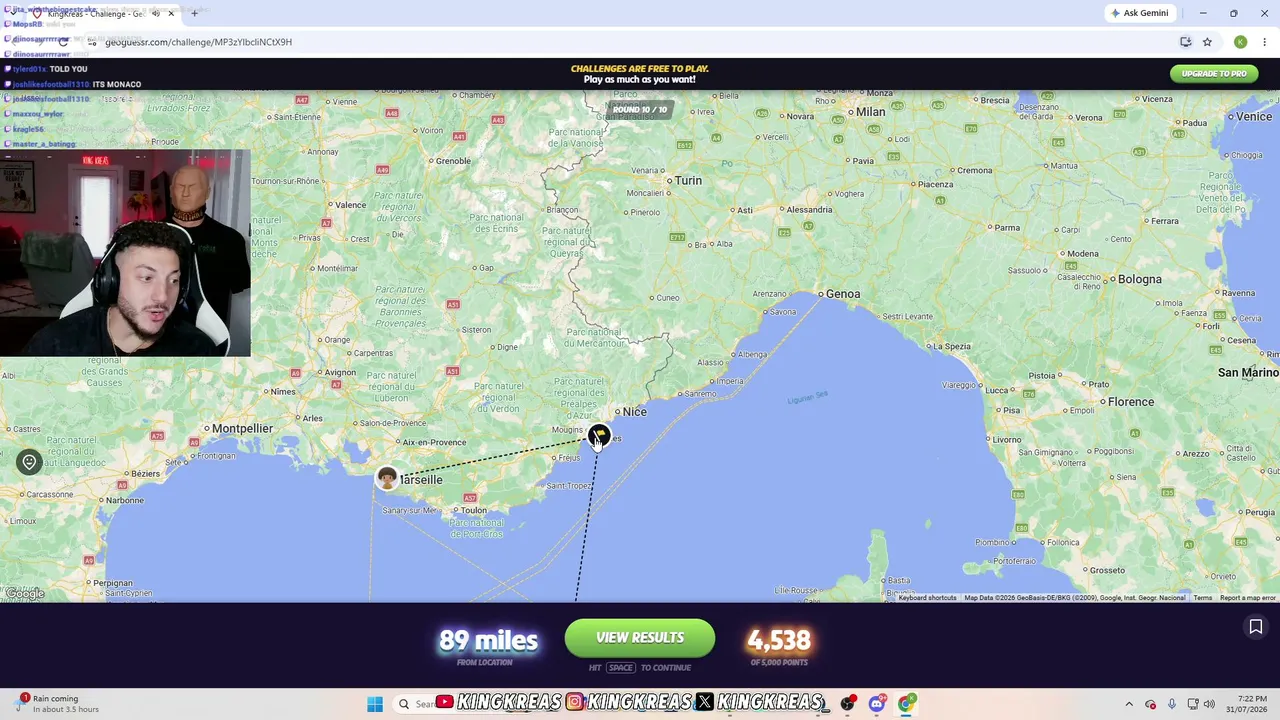Close the KingKreas Challenge browser tab

pos(171,14)
